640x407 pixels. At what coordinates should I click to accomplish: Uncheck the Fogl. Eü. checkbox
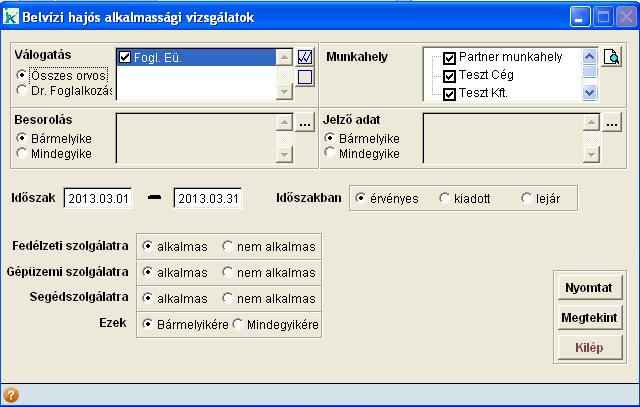[x=125, y=58]
